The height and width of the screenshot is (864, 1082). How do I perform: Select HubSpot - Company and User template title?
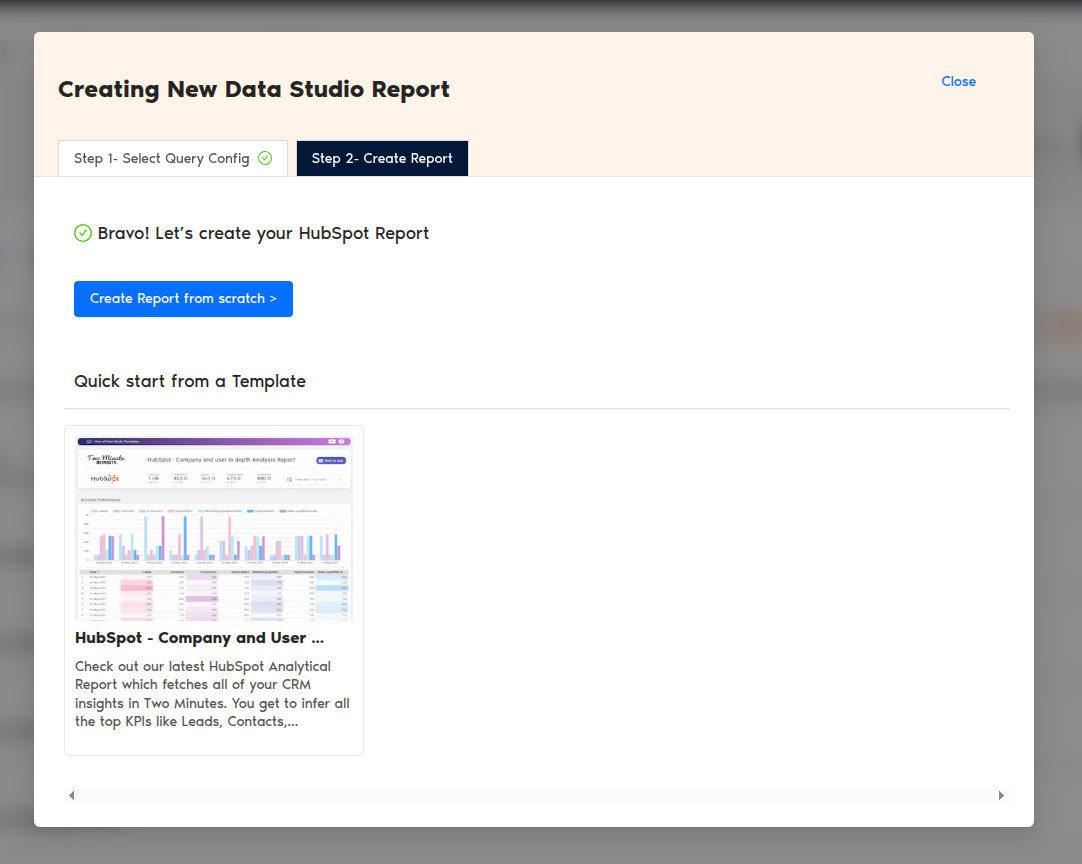pyautogui.click(x=199, y=638)
